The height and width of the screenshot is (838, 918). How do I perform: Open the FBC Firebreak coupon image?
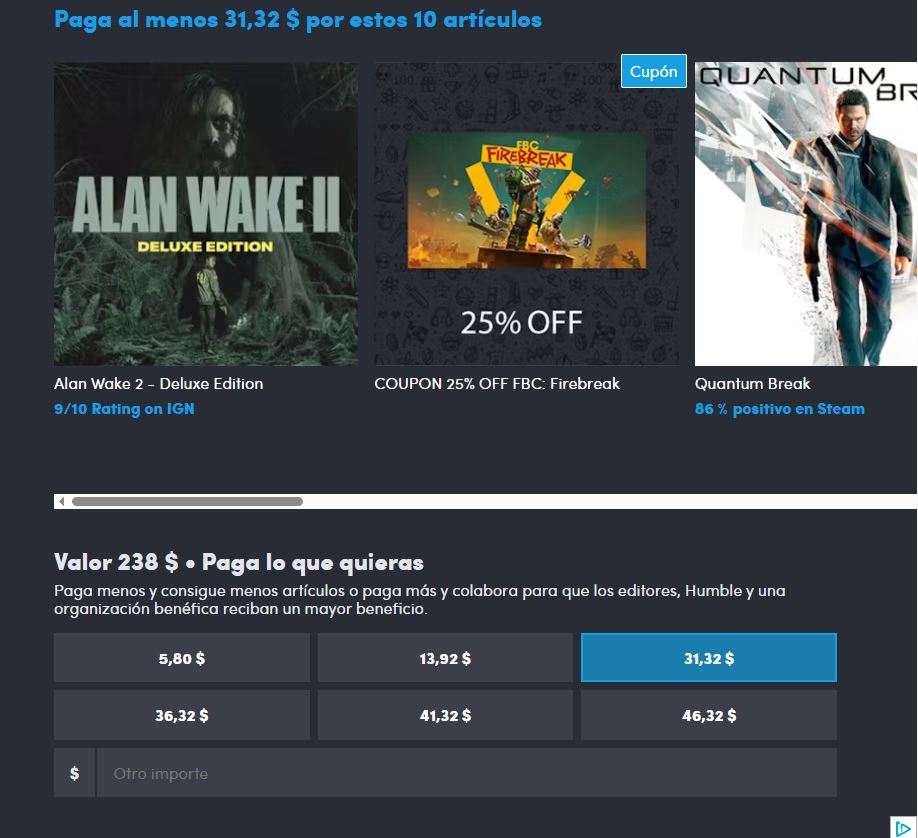[527, 214]
